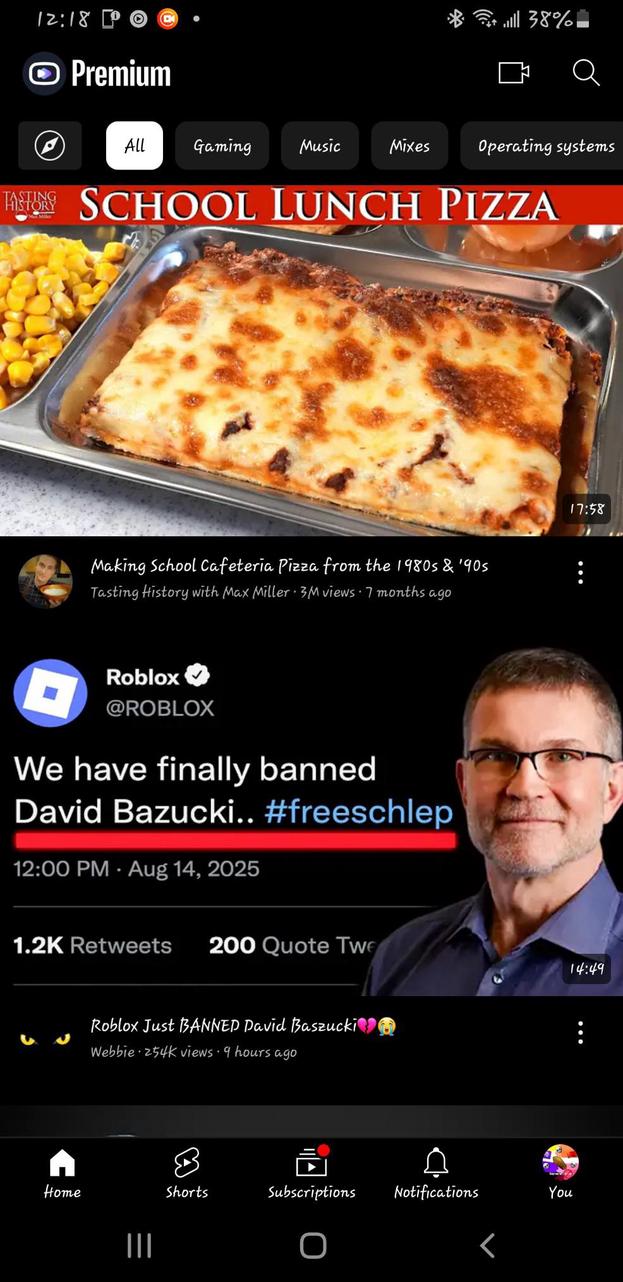The image size is (623, 1282).
Task: Open the You profile tab
Action: coord(560,1173)
